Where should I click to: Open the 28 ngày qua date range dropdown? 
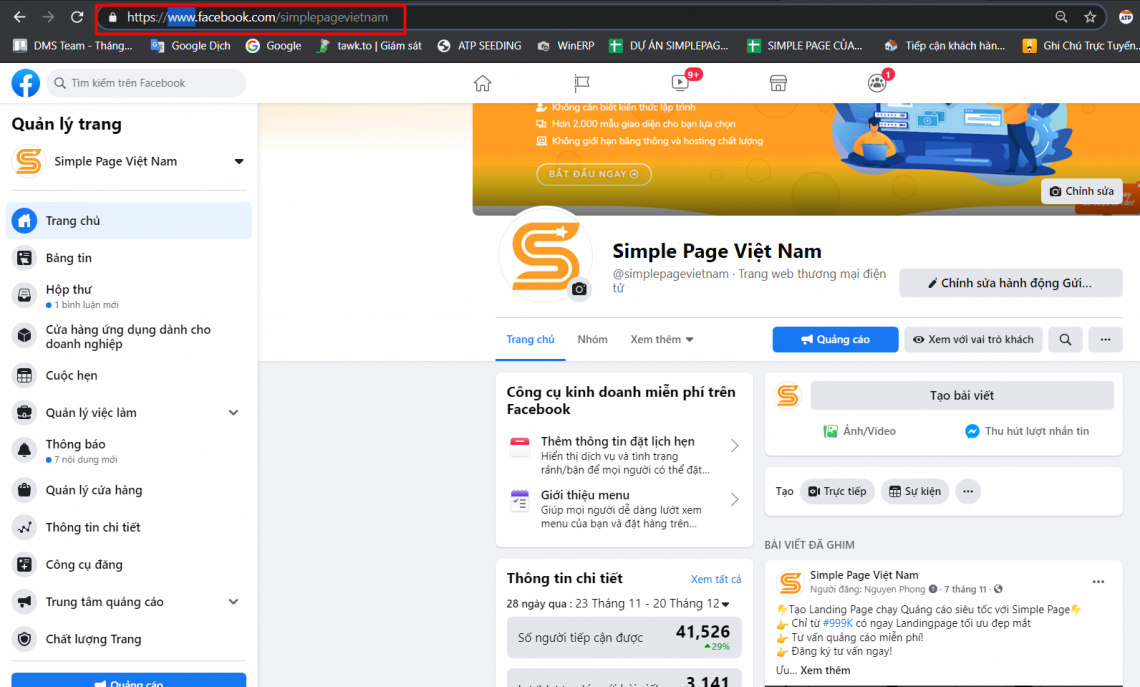(618, 604)
